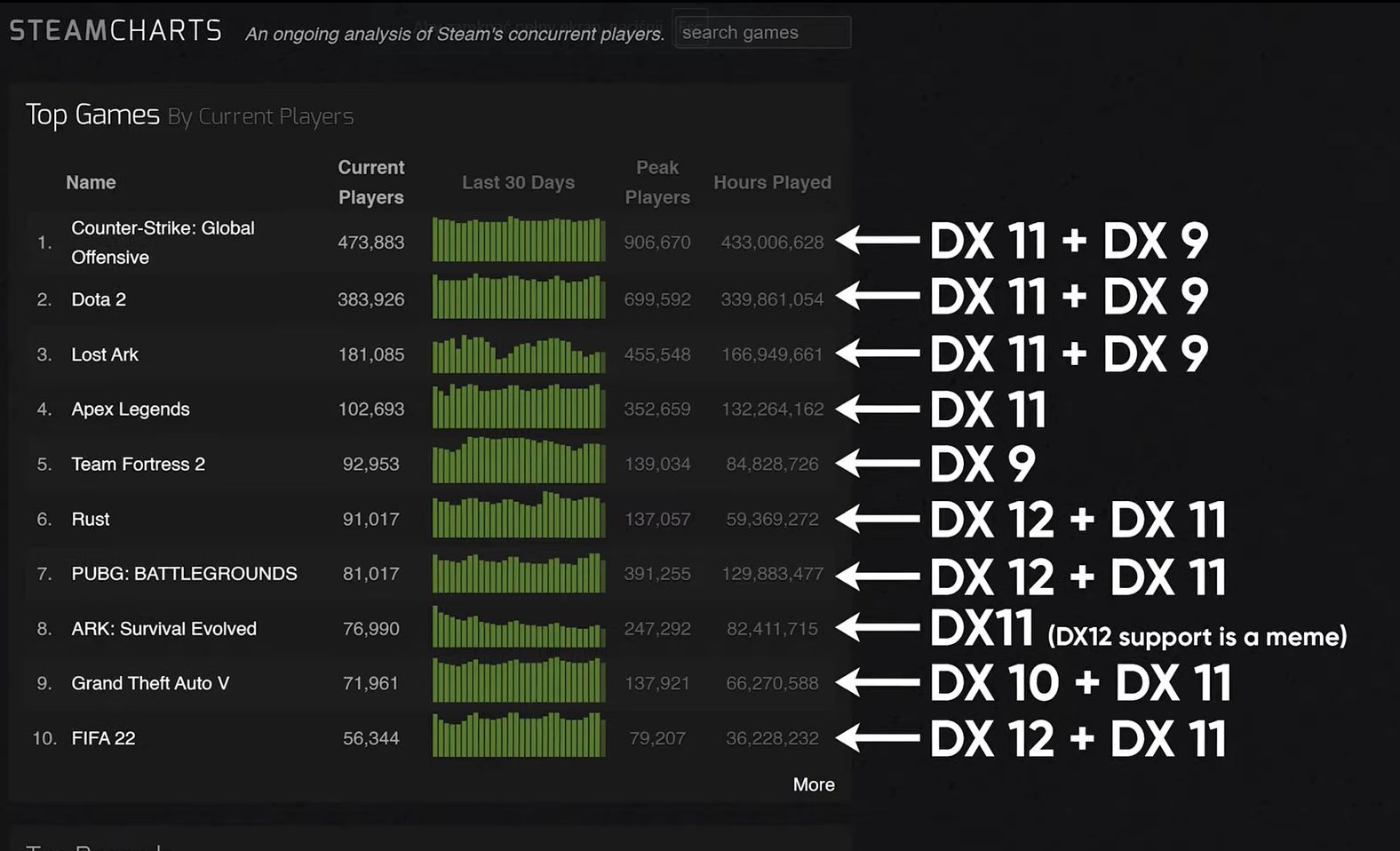Select hours played value 84,828,726

773,465
